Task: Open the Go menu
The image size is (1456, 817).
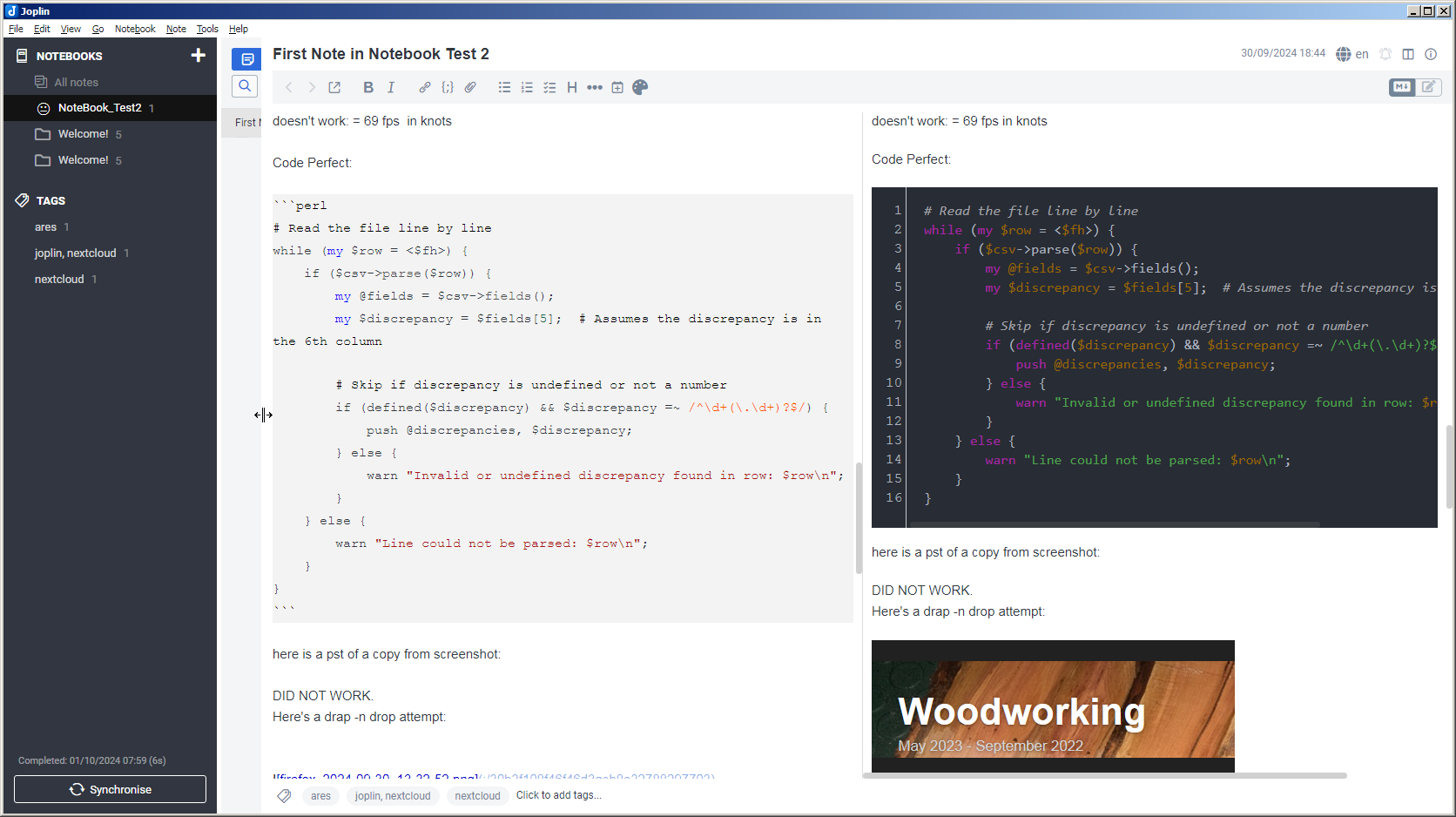Action: 98,29
